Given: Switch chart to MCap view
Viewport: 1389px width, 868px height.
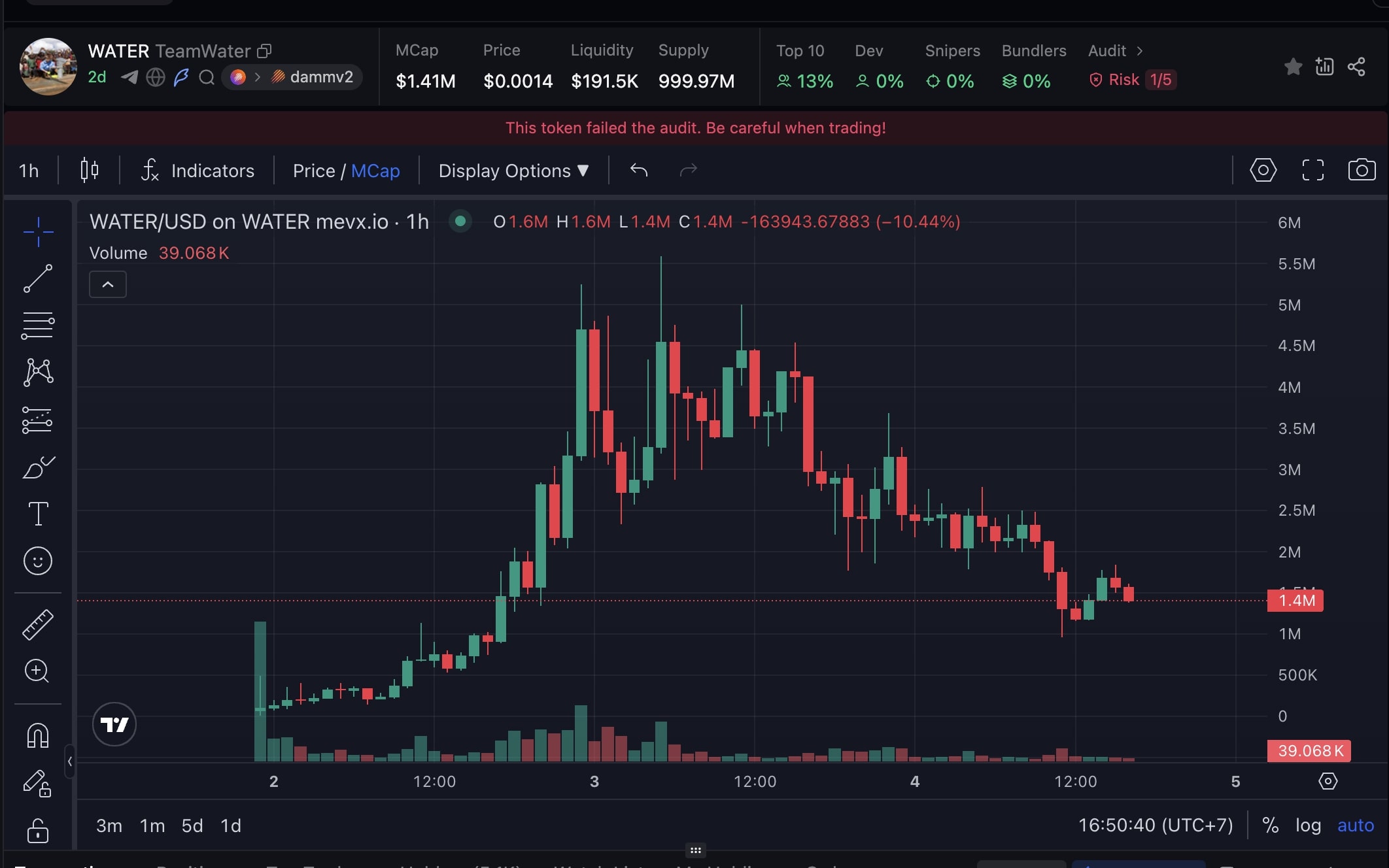Looking at the screenshot, I should pos(375,171).
